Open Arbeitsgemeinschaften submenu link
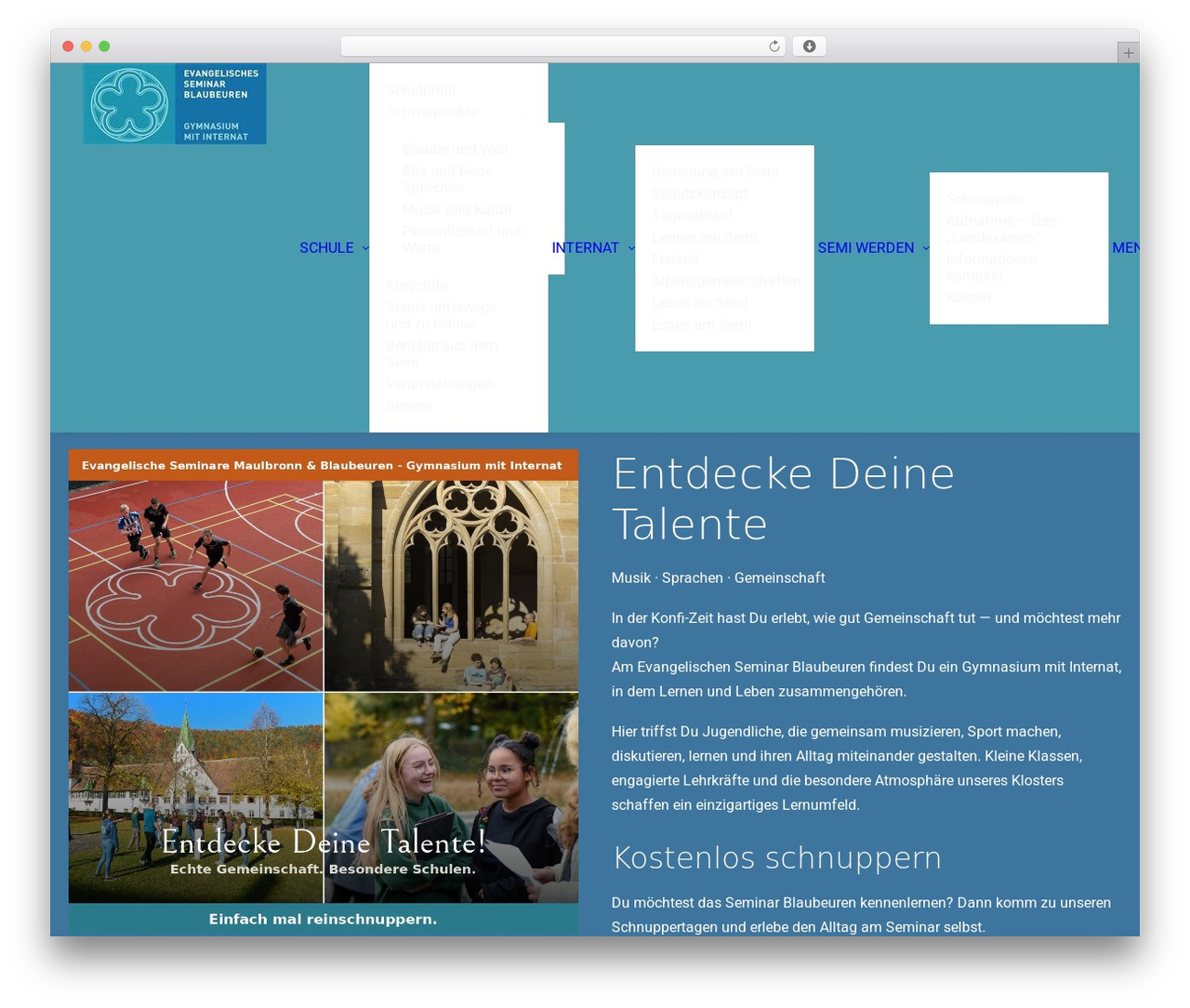The height and width of the screenshot is (1008, 1190). (726, 281)
